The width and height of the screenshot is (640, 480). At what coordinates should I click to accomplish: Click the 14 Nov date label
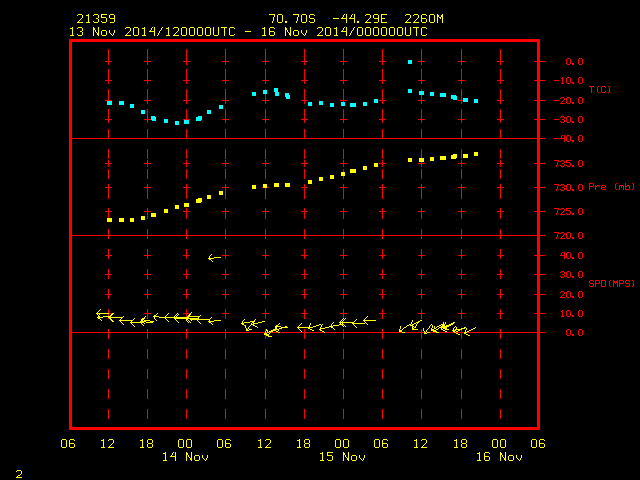(x=185, y=457)
